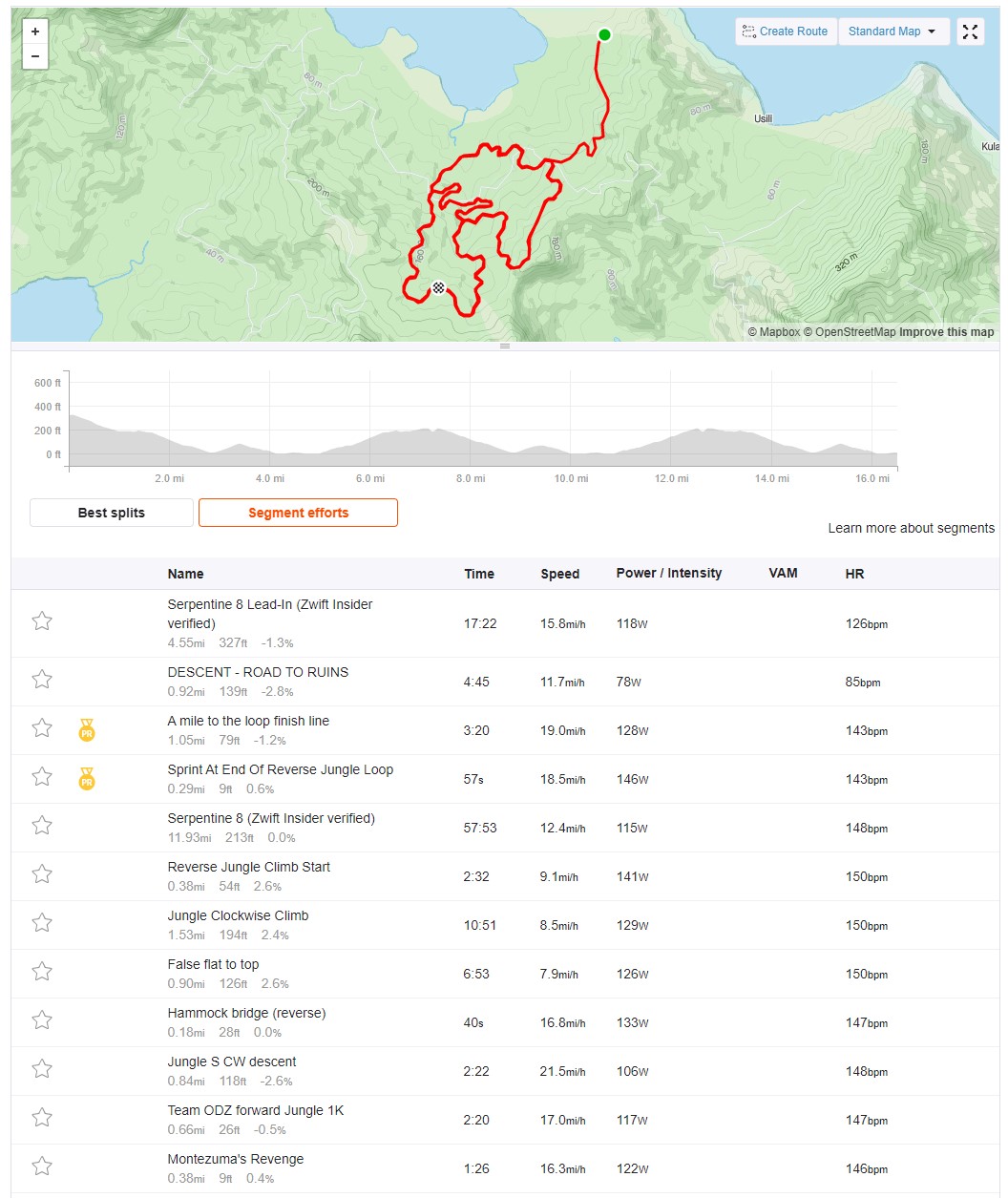Image resolution: width=1008 pixels, height=1198 pixels.
Task: Click PR medal for A mile to loop finish
Action: 87,731
